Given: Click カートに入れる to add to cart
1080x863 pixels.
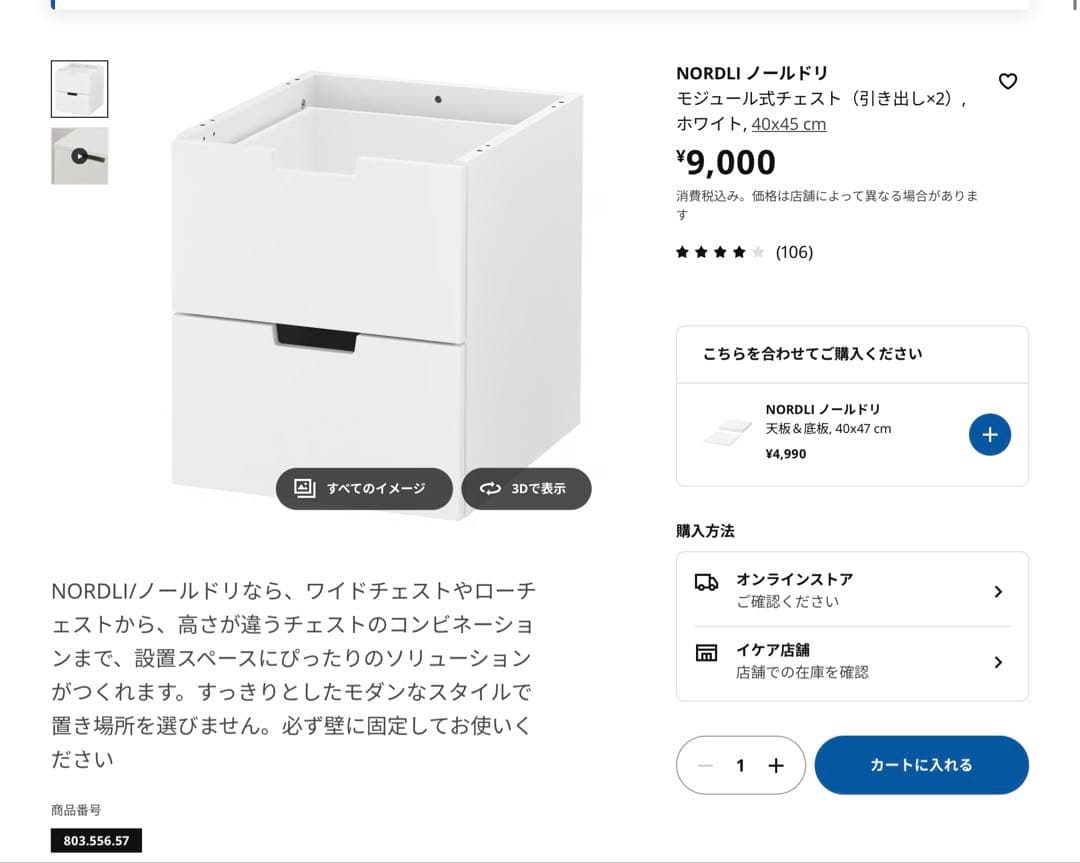Looking at the screenshot, I should click(x=921, y=764).
